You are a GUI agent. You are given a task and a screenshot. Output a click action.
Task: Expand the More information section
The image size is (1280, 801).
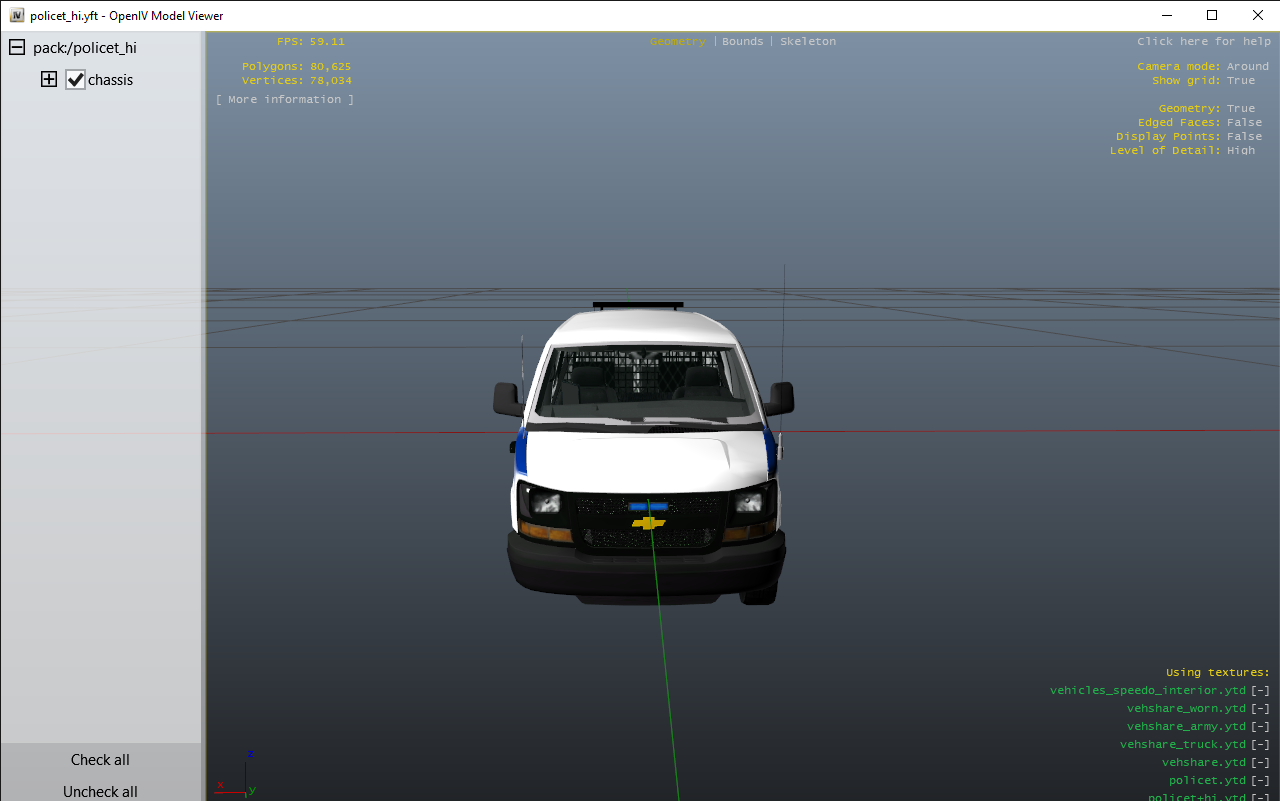point(285,100)
